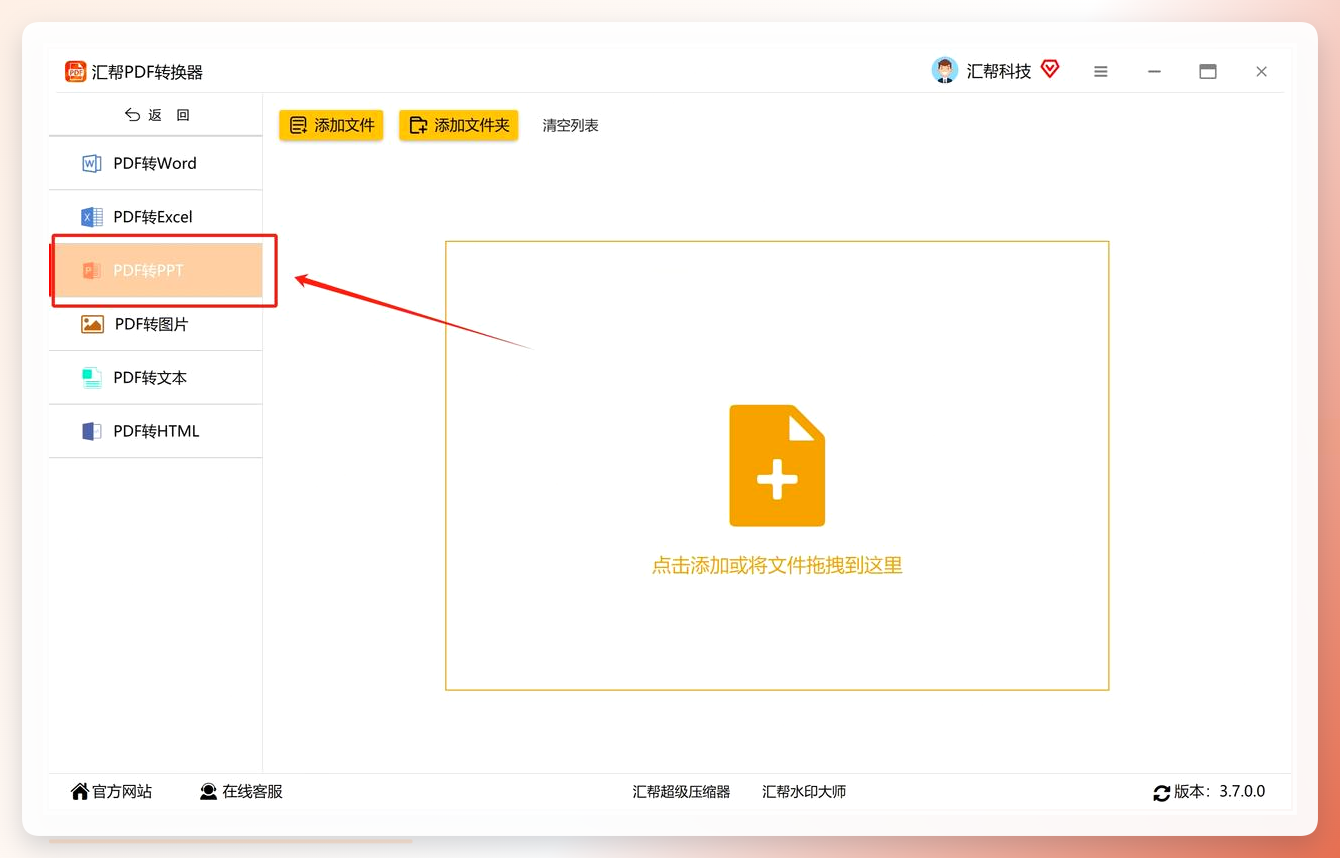Click the text file icon beside PDF转文本

pos(92,378)
